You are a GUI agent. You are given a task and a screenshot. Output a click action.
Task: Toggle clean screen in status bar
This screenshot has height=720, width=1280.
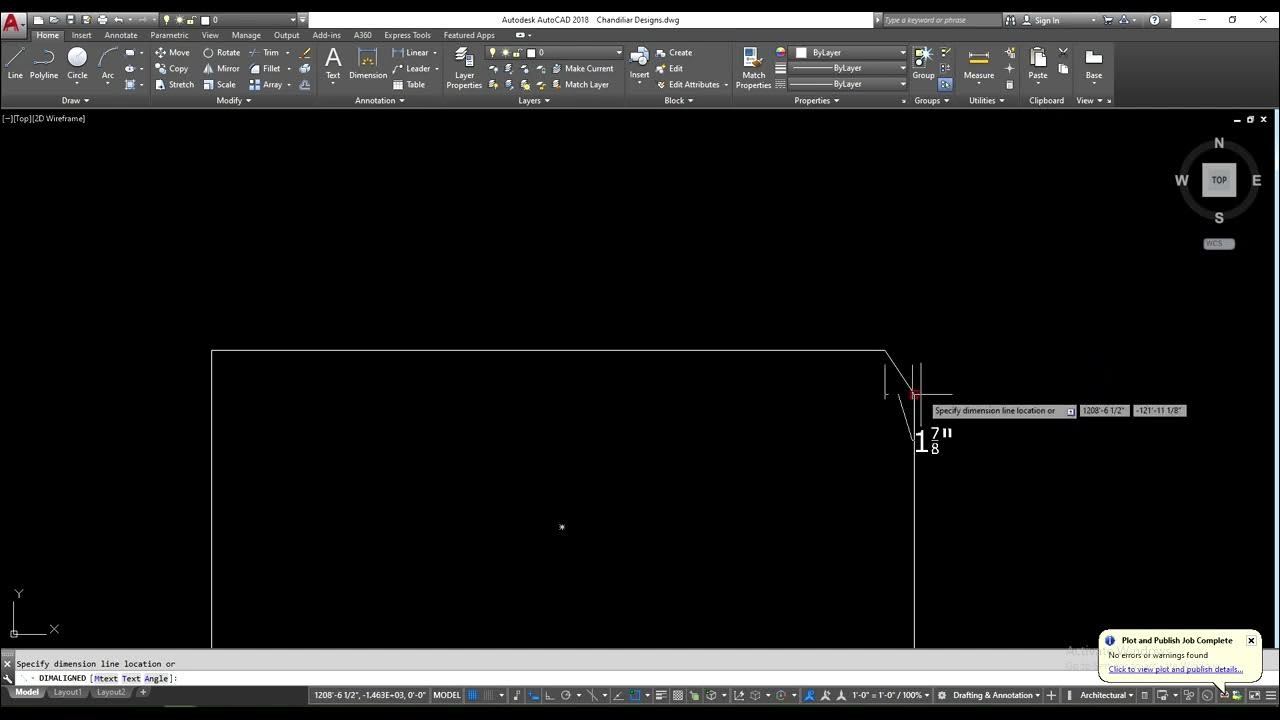click(x=1254, y=695)
